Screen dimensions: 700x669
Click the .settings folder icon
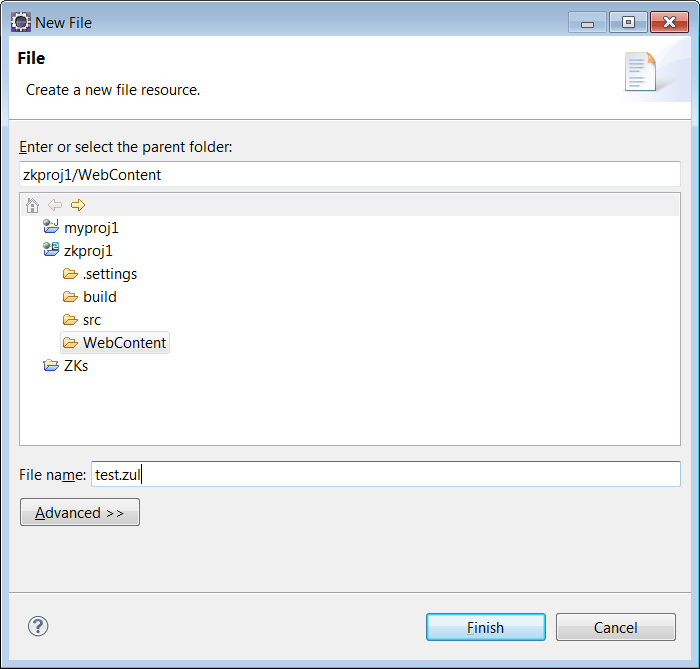pos(70,274)
